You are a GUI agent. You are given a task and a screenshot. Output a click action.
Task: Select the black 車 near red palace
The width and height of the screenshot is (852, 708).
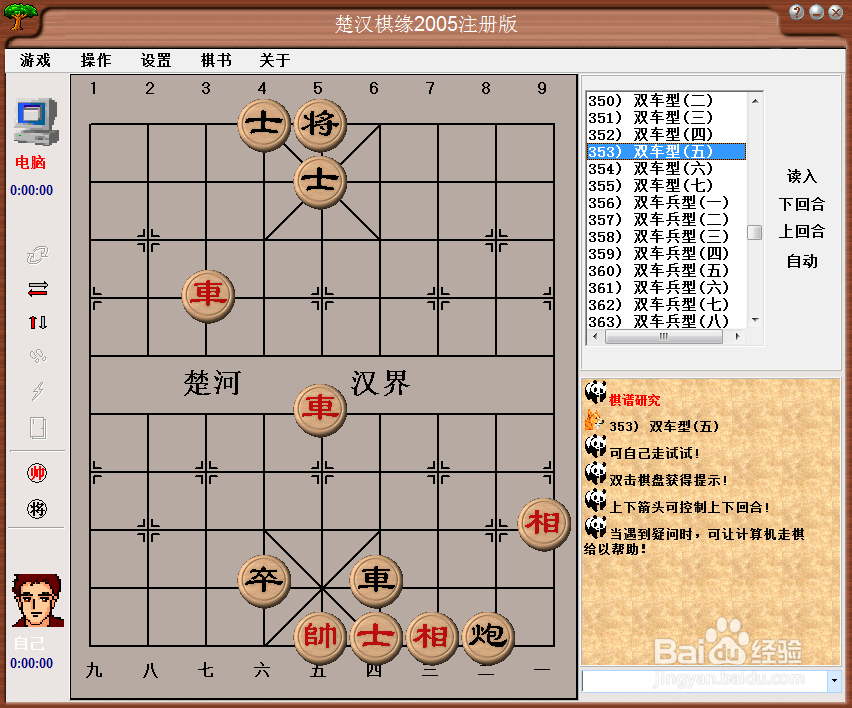(x=376, y=580)
